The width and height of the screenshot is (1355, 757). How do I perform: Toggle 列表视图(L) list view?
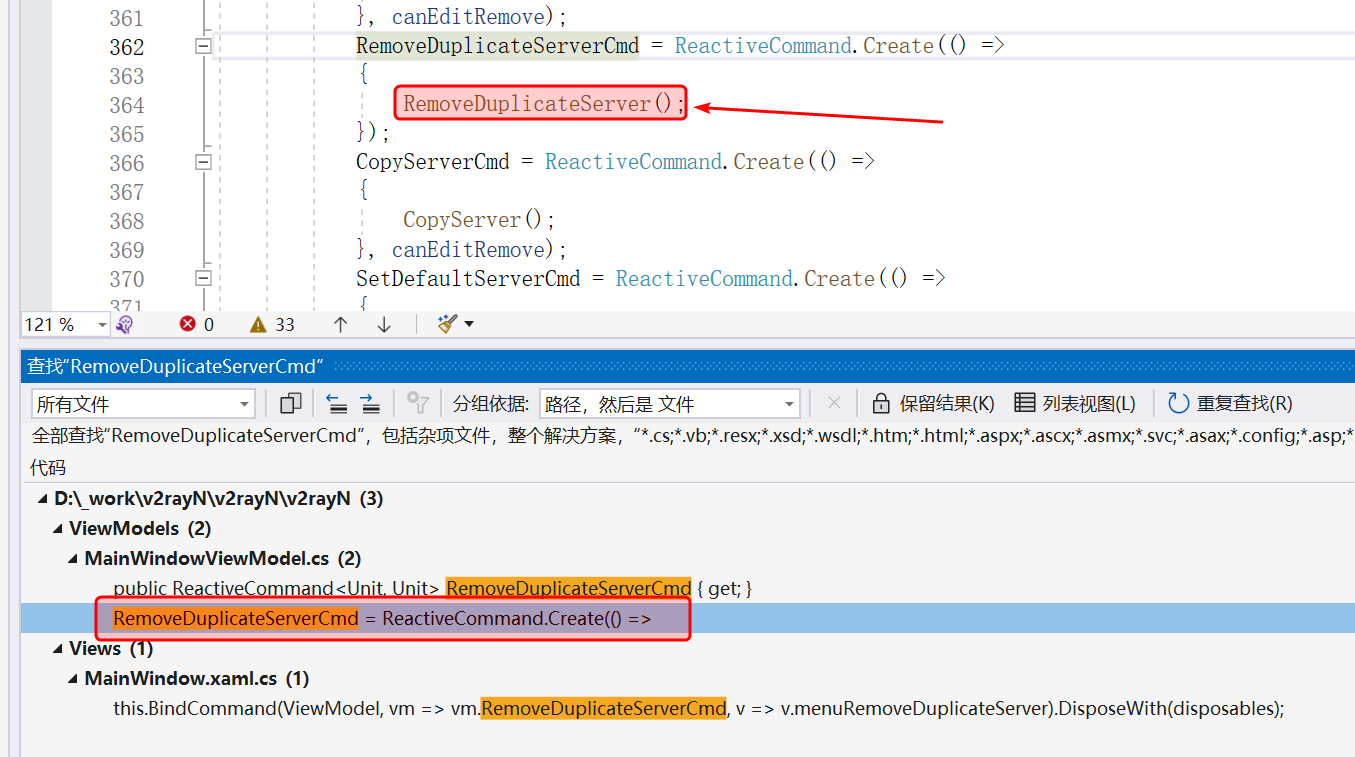(1075, 404)
